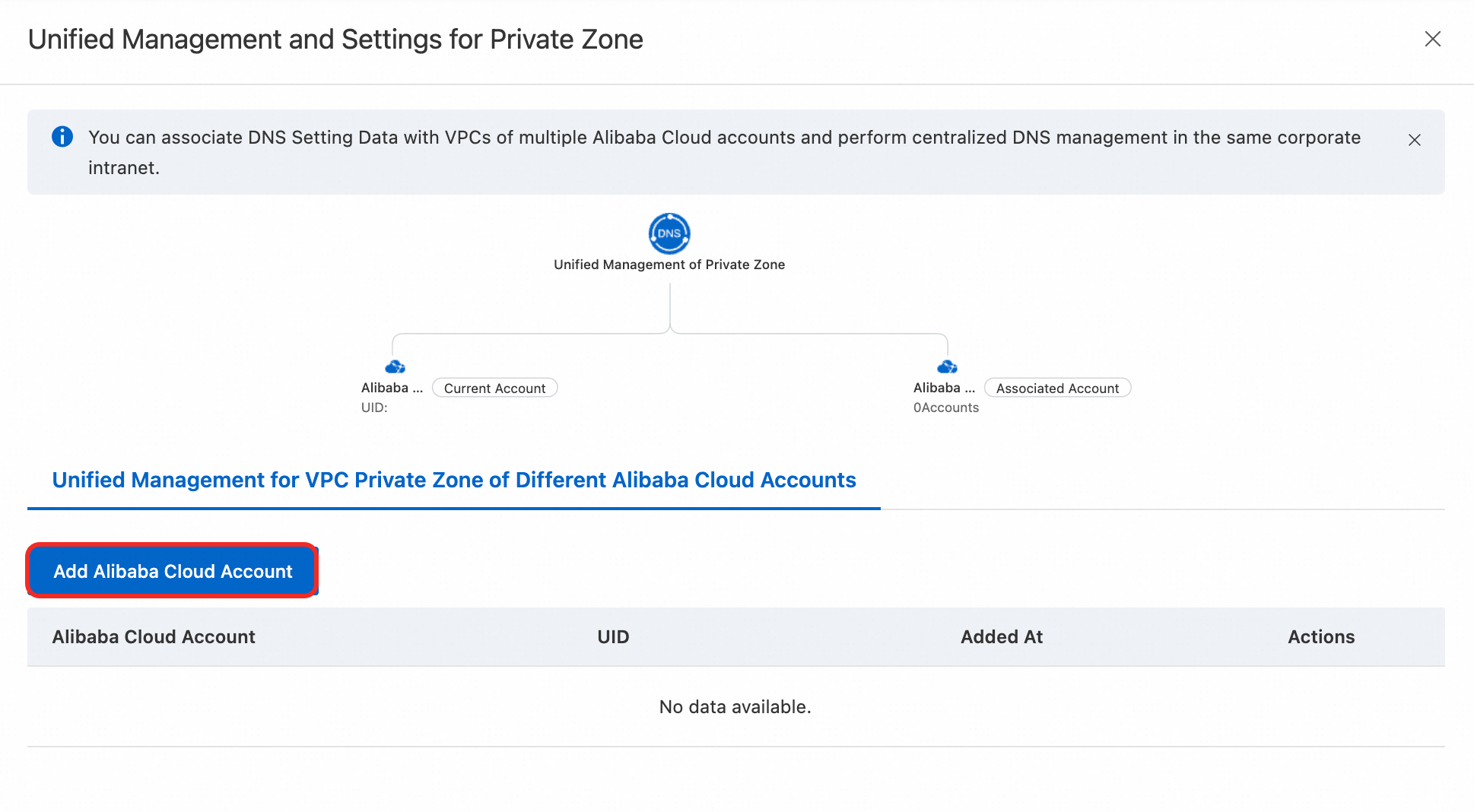The height and width of the screenshot is (812, 1474).
Task: Click Unified Management of Private Zone label
Action: point(669,265)
